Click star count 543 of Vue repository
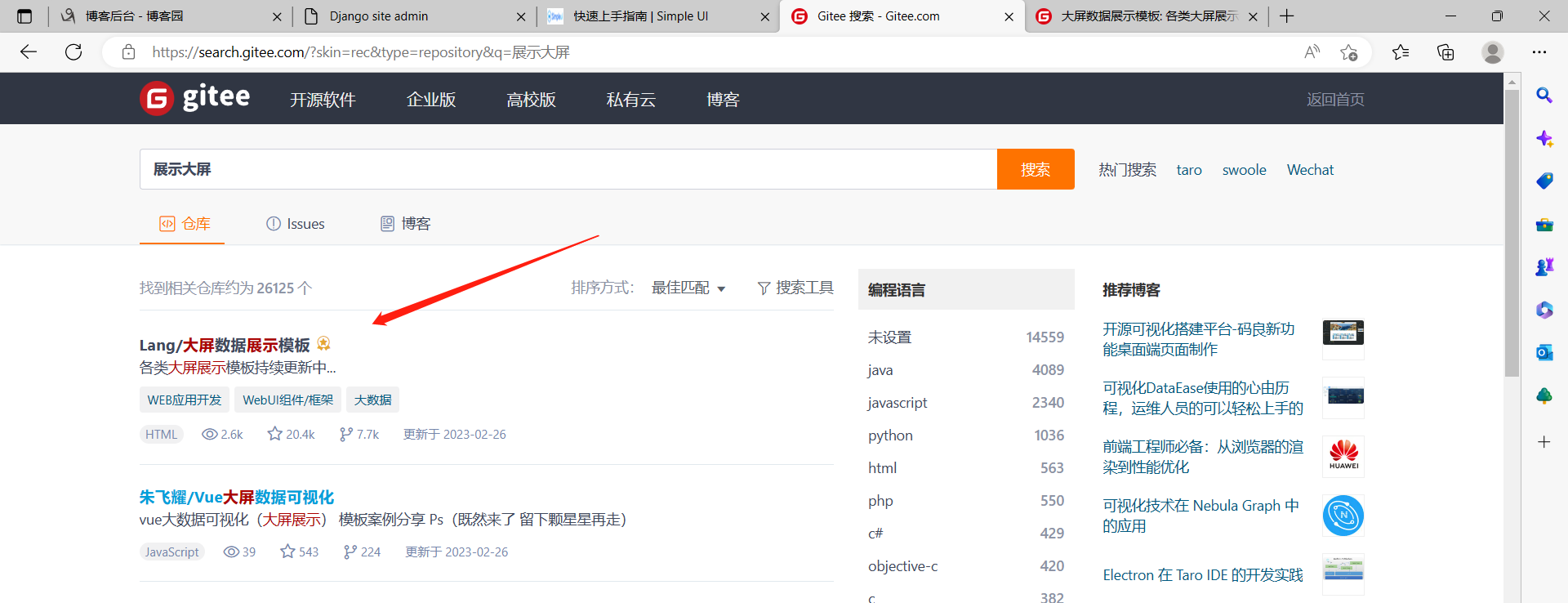 click(299, 552)
